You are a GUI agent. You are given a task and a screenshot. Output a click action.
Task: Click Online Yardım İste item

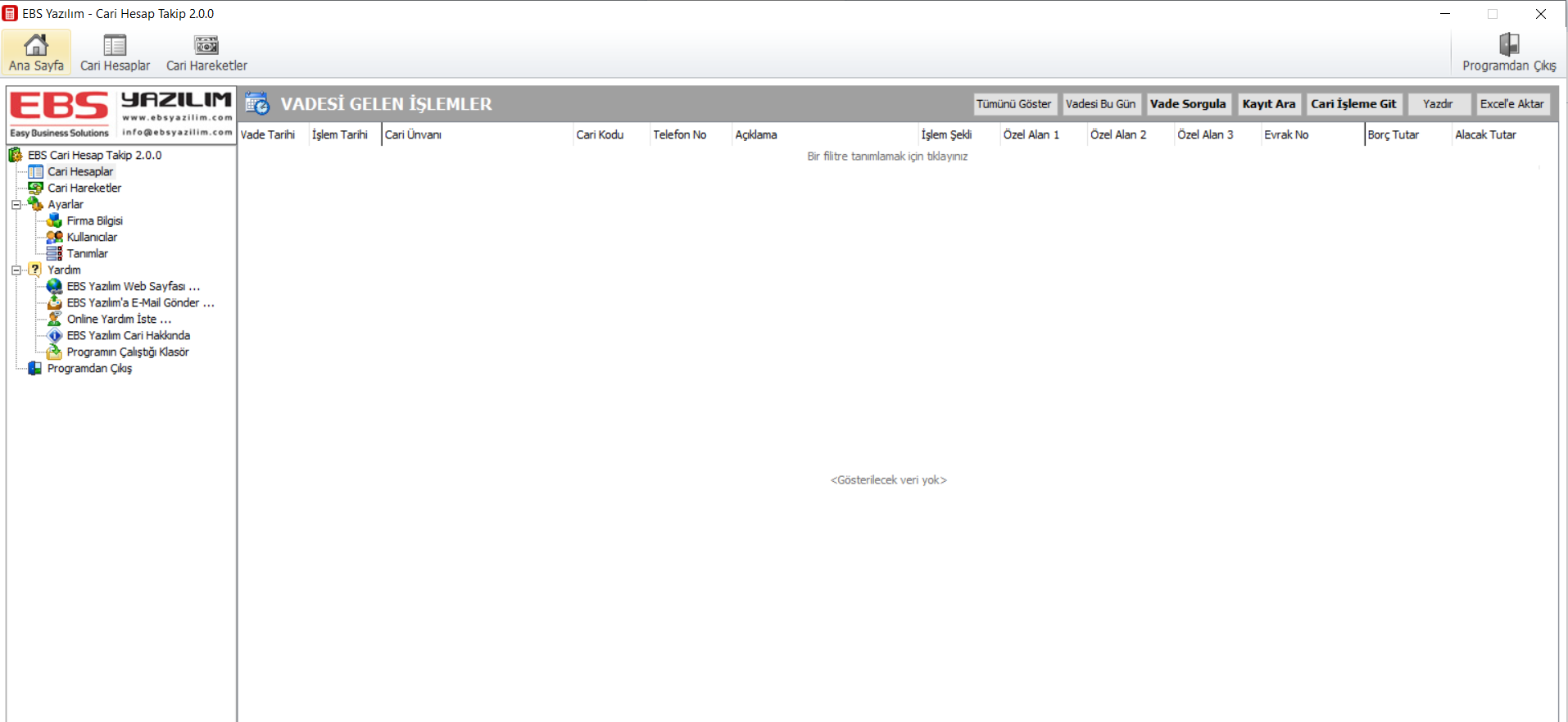[119, 319]
